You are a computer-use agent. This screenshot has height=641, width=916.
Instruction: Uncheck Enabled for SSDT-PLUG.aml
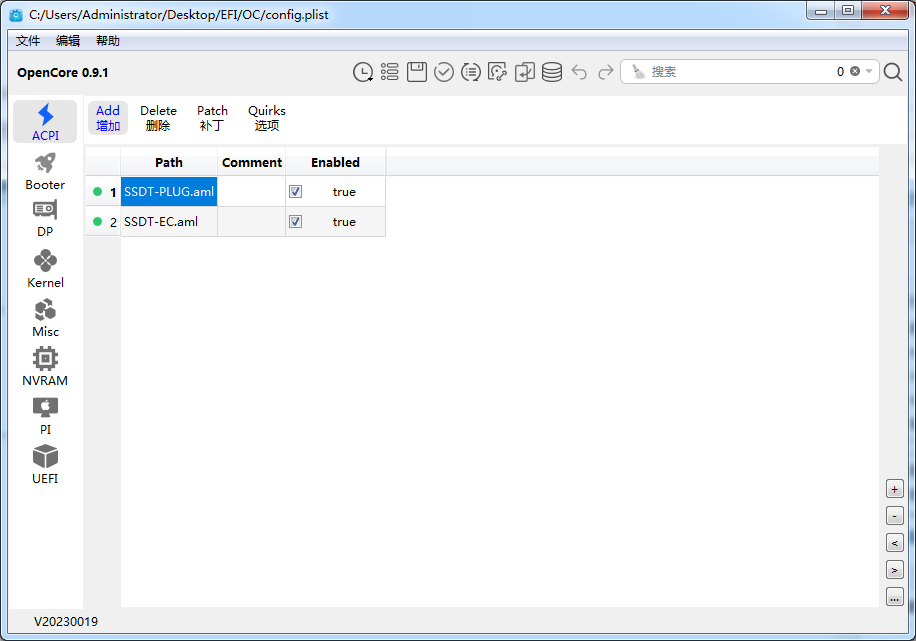point(296,192)
